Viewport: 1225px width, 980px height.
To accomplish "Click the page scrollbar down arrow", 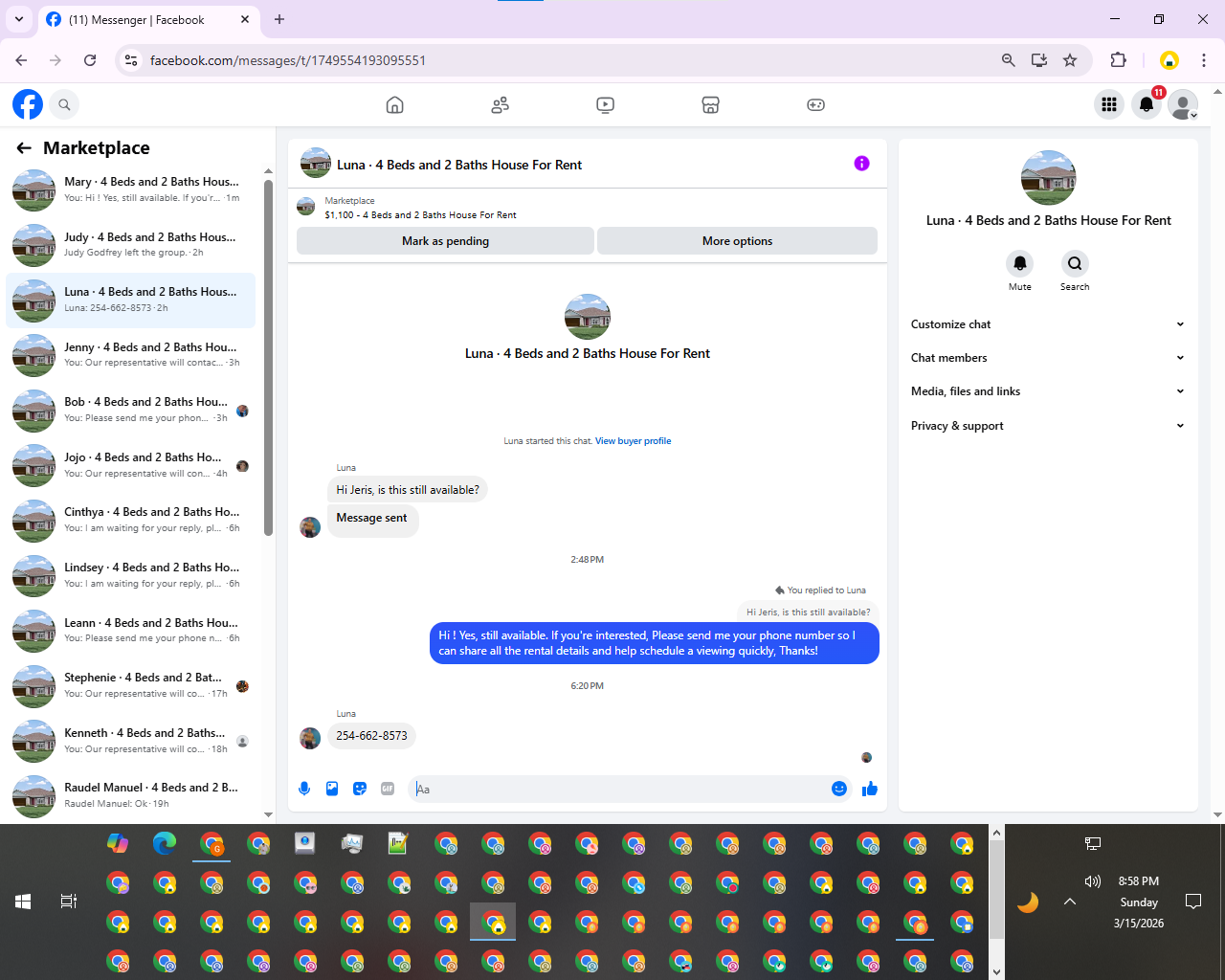I will tap(1217, 815).
